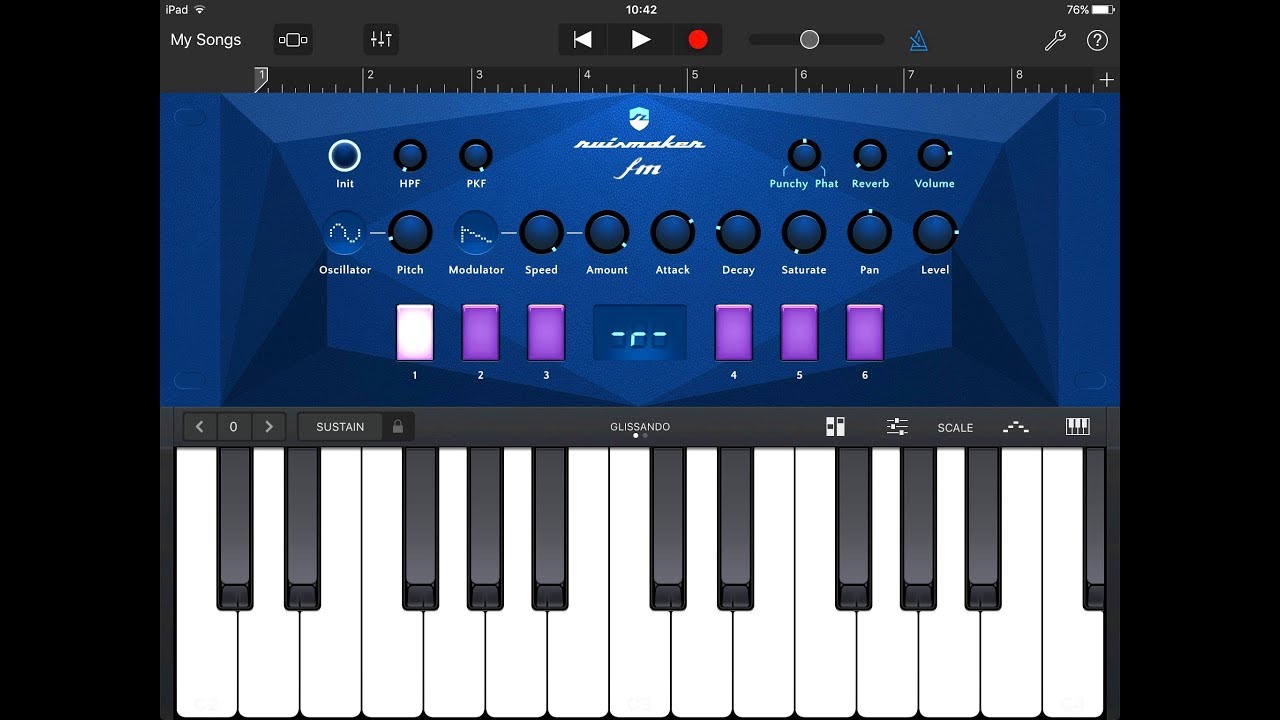Screen dimensions: 1280x720
Task: Toggle the metronome icon
Action: point(918,40)
